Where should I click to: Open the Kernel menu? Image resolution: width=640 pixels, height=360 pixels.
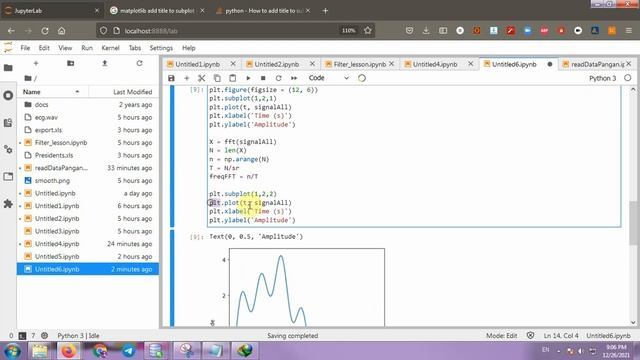coord(110,48)
